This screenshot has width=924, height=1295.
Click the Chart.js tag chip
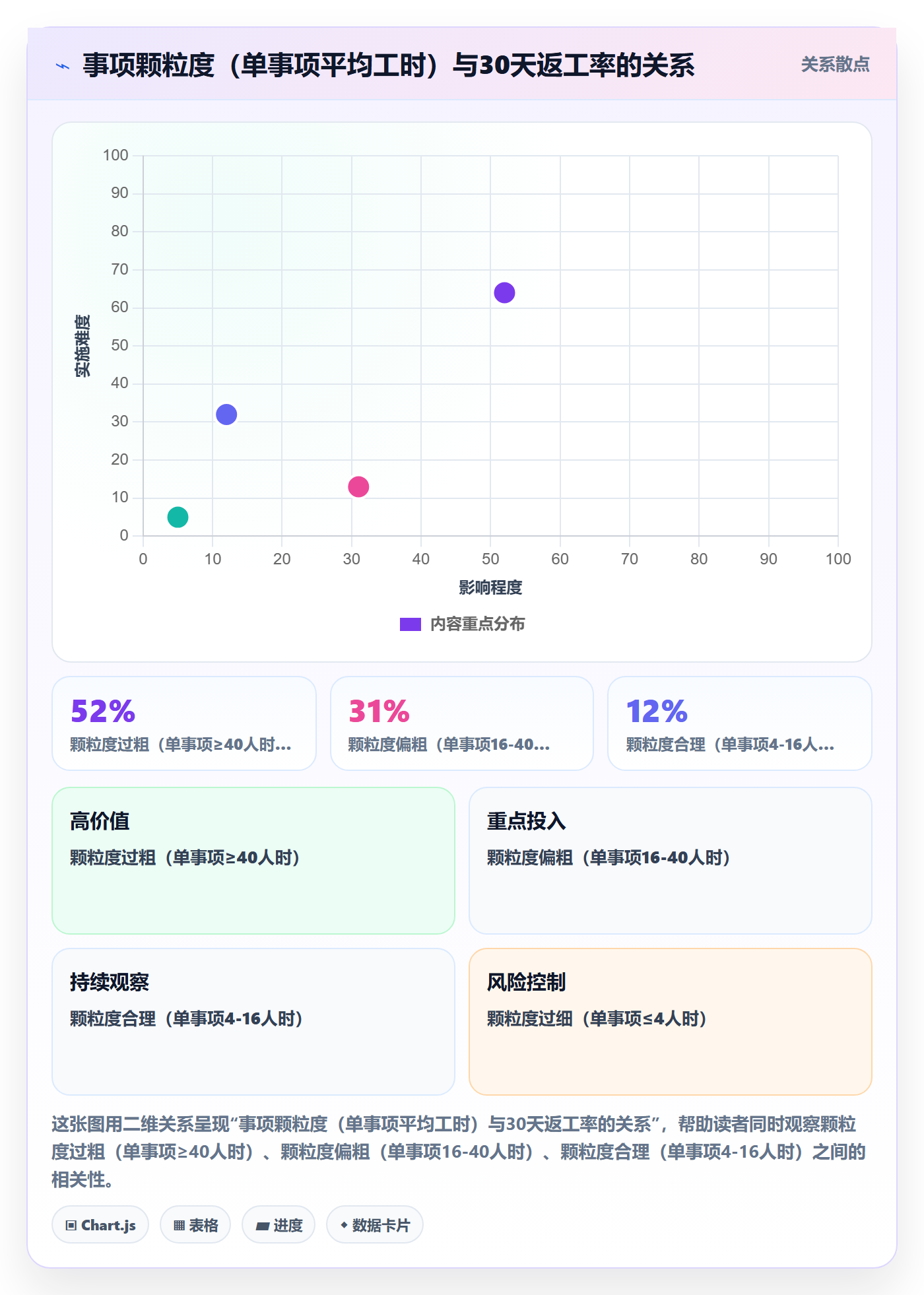click(x=100, y=1225)
